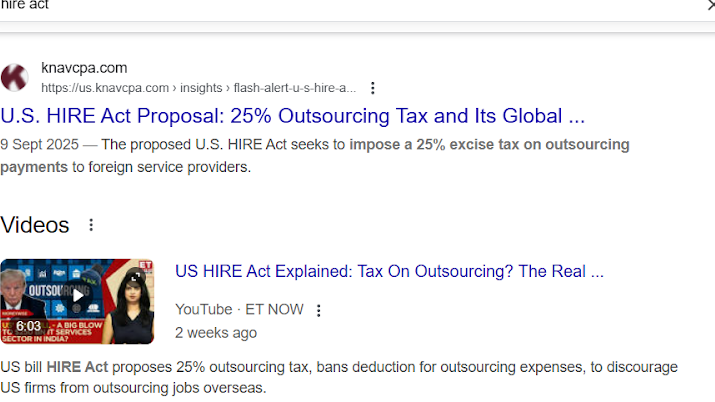Click the '2 weeks ago' timestamp

[x=216, y=332]
